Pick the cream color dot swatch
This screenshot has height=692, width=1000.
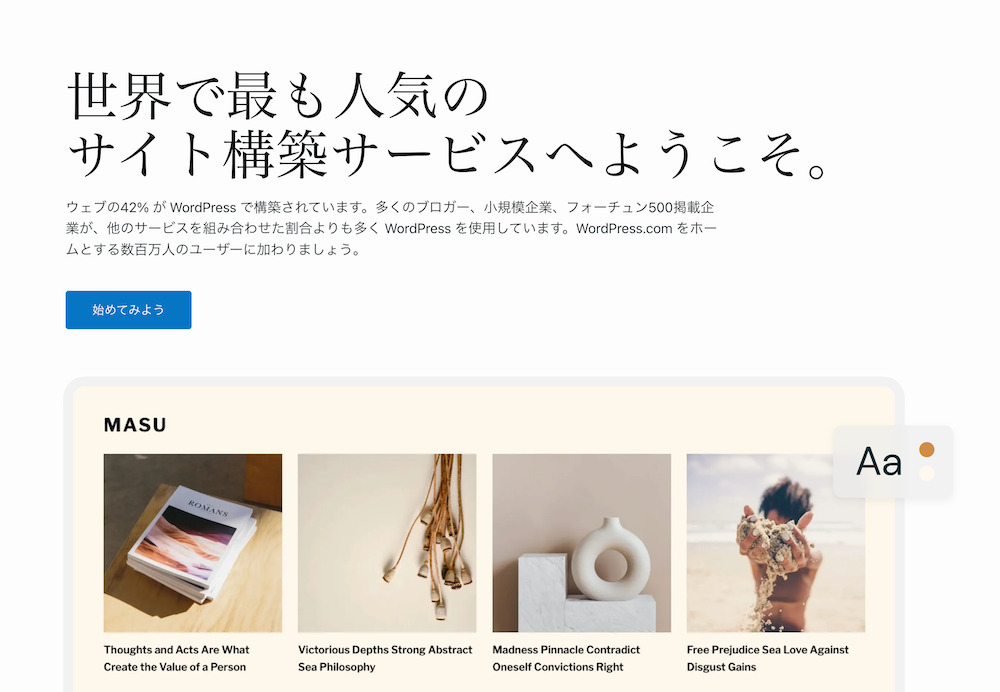click(x=927, y=473)
